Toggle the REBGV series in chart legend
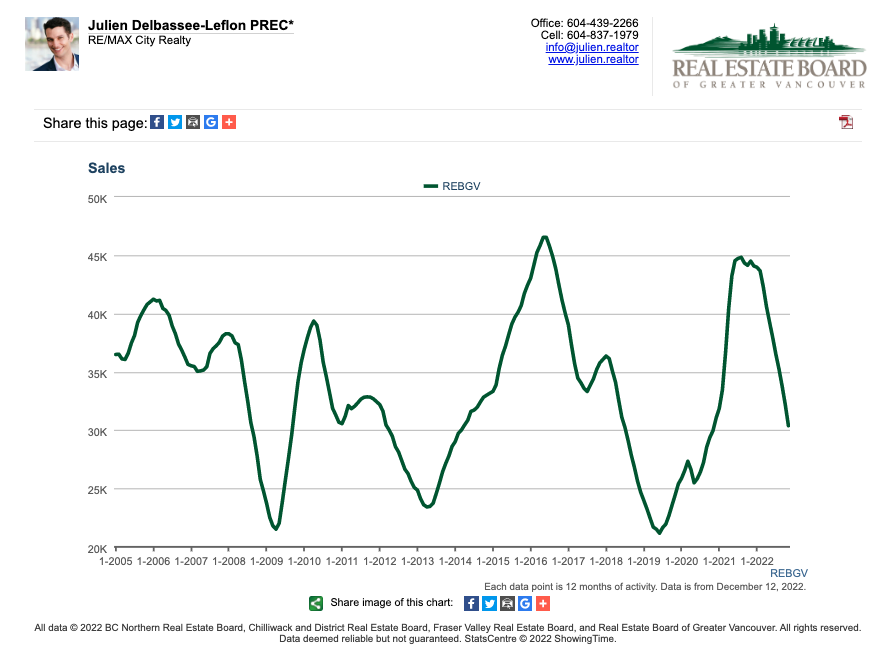The width and height of the screenshot is (894, 657). [452, 186]
